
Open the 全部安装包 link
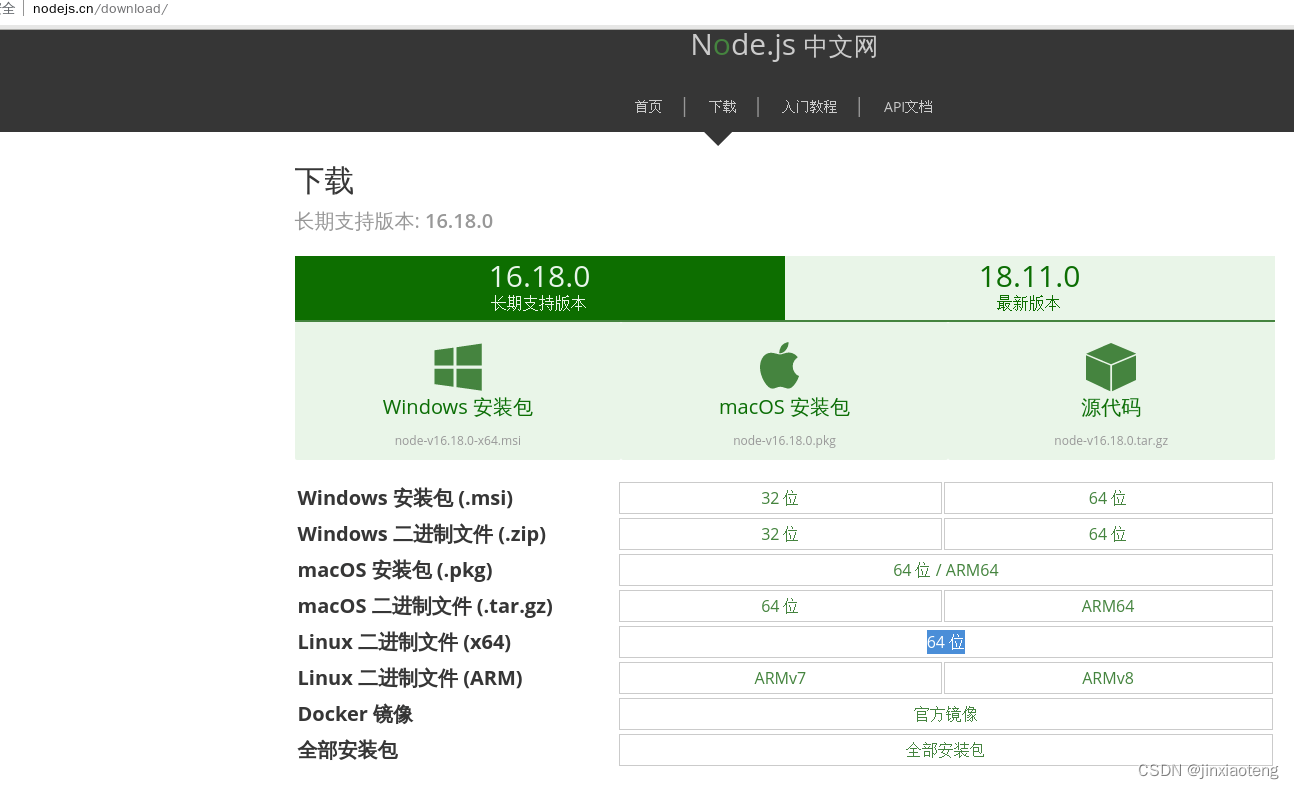tap(946, 750)
